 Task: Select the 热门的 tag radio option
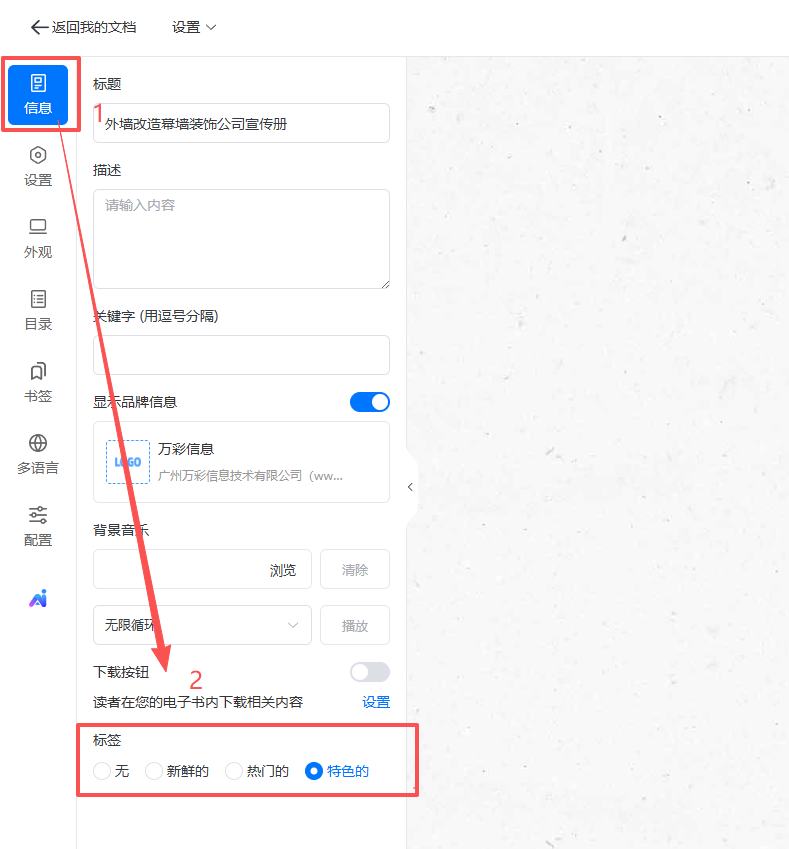click(x=234, y=771)
